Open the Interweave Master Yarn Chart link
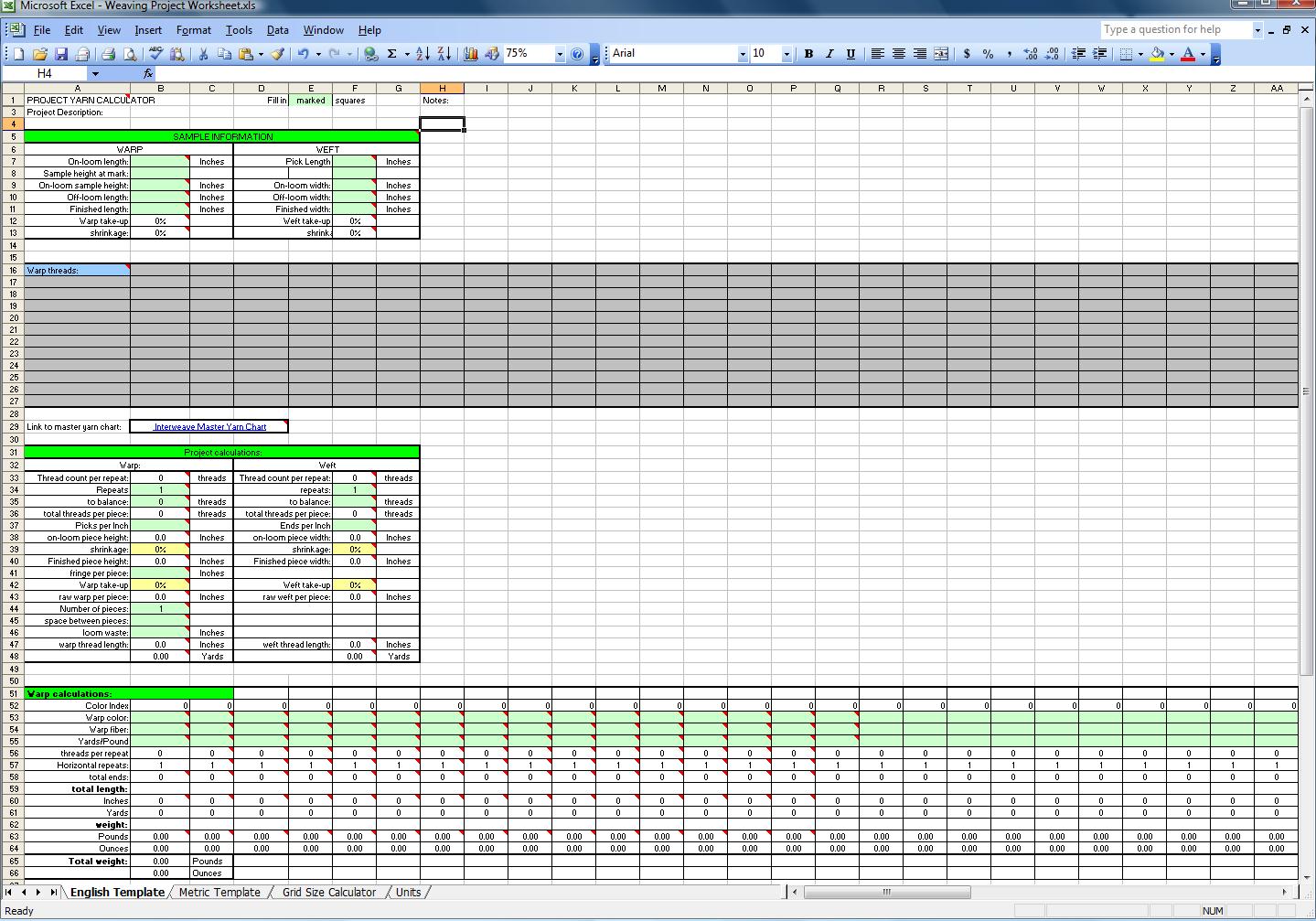This screenshot has height=921, width=1316. coord(209,427)
